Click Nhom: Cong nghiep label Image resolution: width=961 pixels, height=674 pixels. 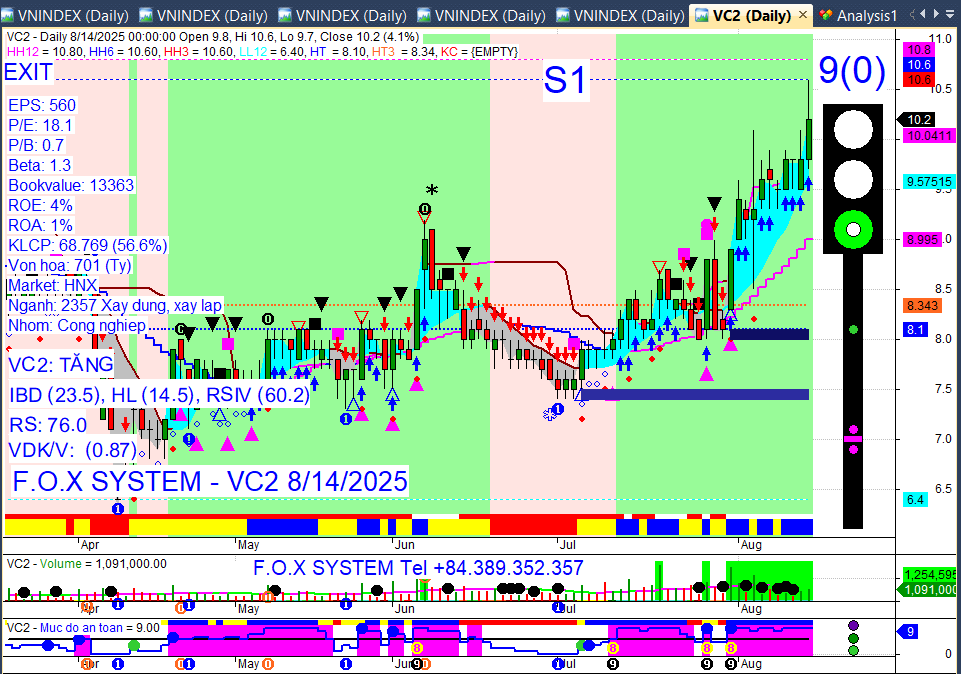(77, 325)
